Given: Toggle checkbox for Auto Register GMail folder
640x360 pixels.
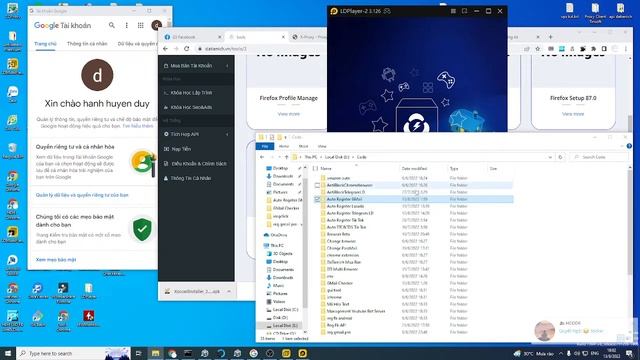Looking at the screenshot, I should click(x=317, y=199).
